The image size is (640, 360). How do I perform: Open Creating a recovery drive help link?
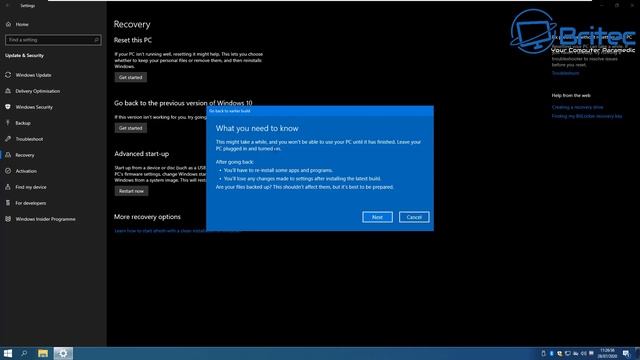(578, 107)
